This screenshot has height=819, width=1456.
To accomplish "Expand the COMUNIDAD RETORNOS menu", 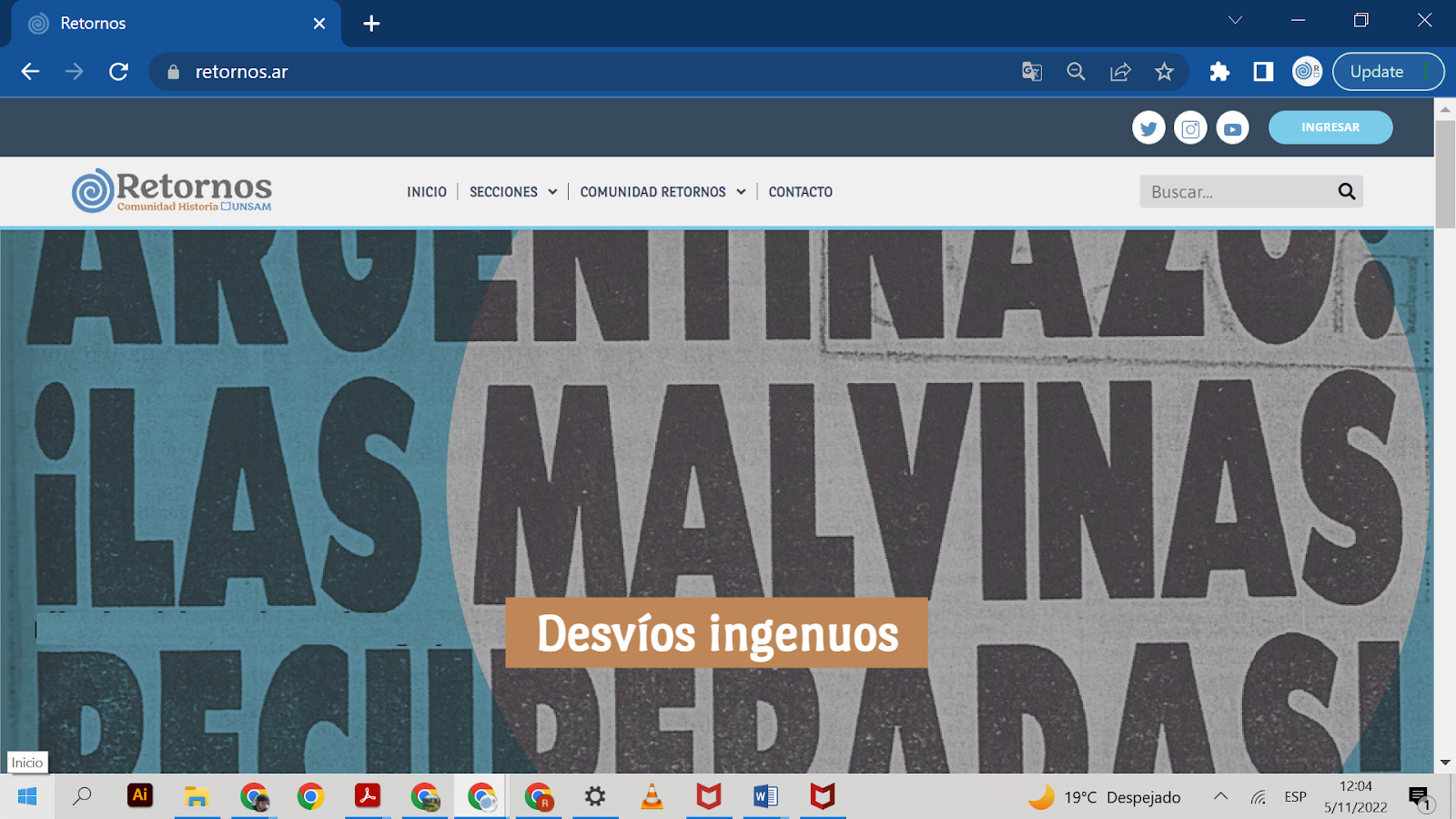I will coord(662,192).
